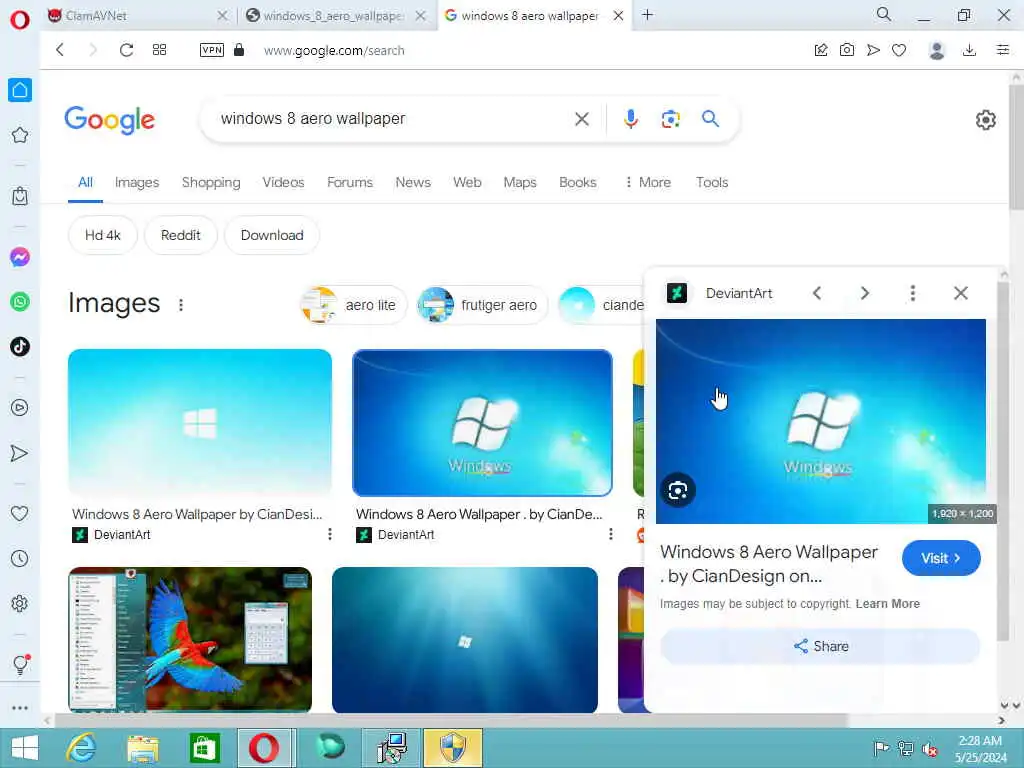
Task: Open the Speed Dial grid icon
Action: [159, 50]
